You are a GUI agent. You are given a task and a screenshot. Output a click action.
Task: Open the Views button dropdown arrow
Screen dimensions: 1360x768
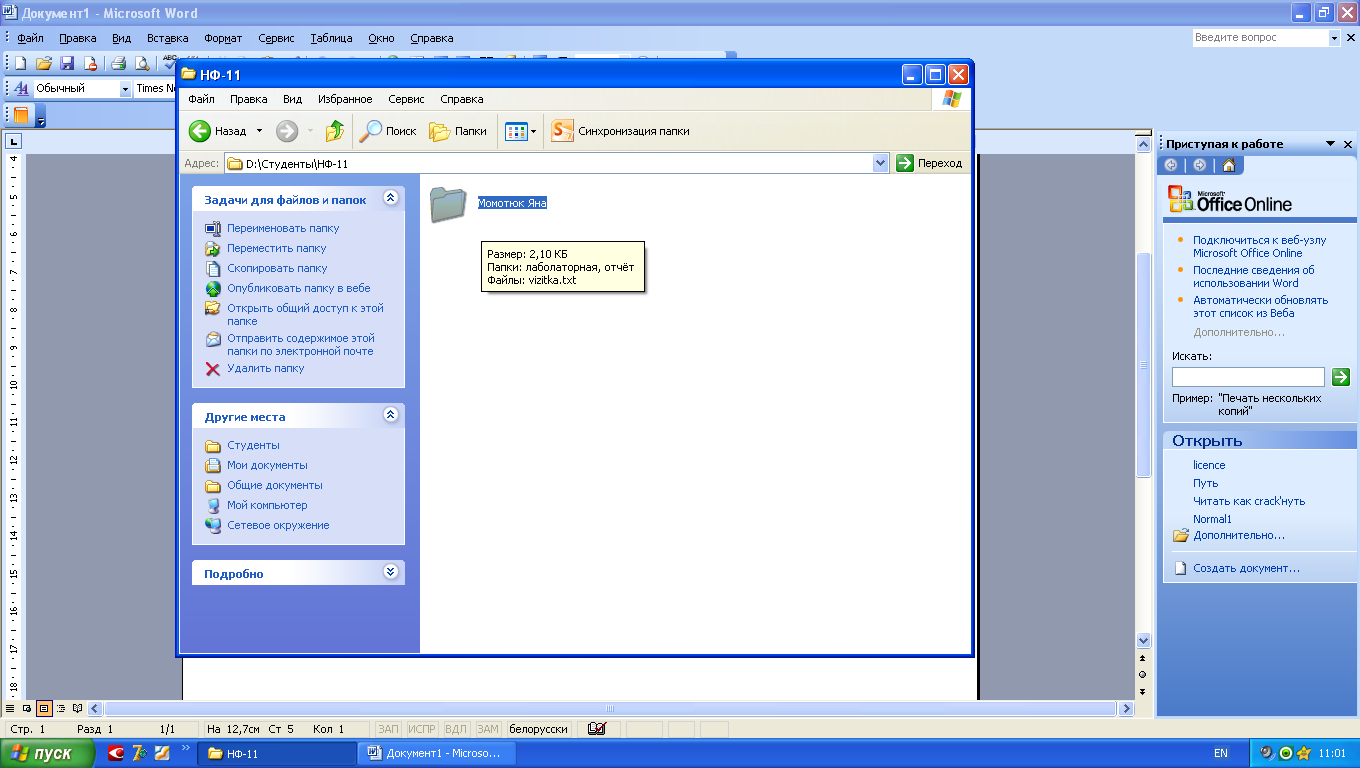[x=533, y=131]
